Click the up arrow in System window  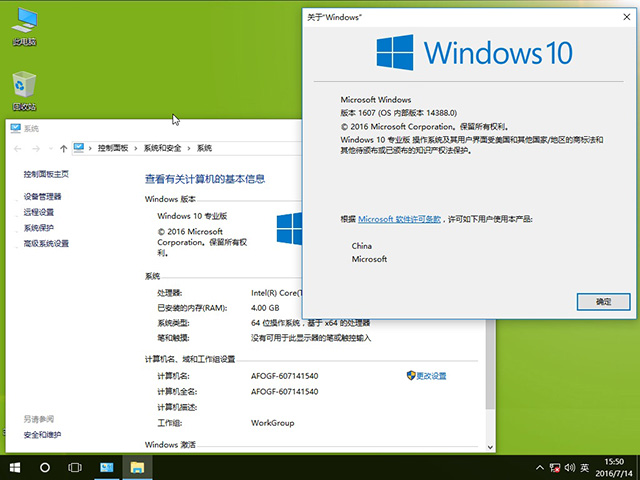(x=64, y=148)
